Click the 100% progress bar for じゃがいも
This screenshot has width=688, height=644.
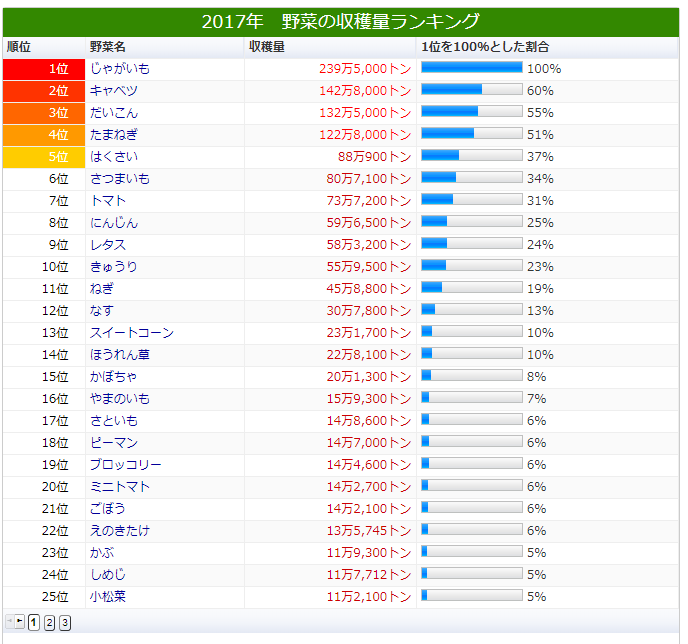pyautogui.click(x=471, y=68)
